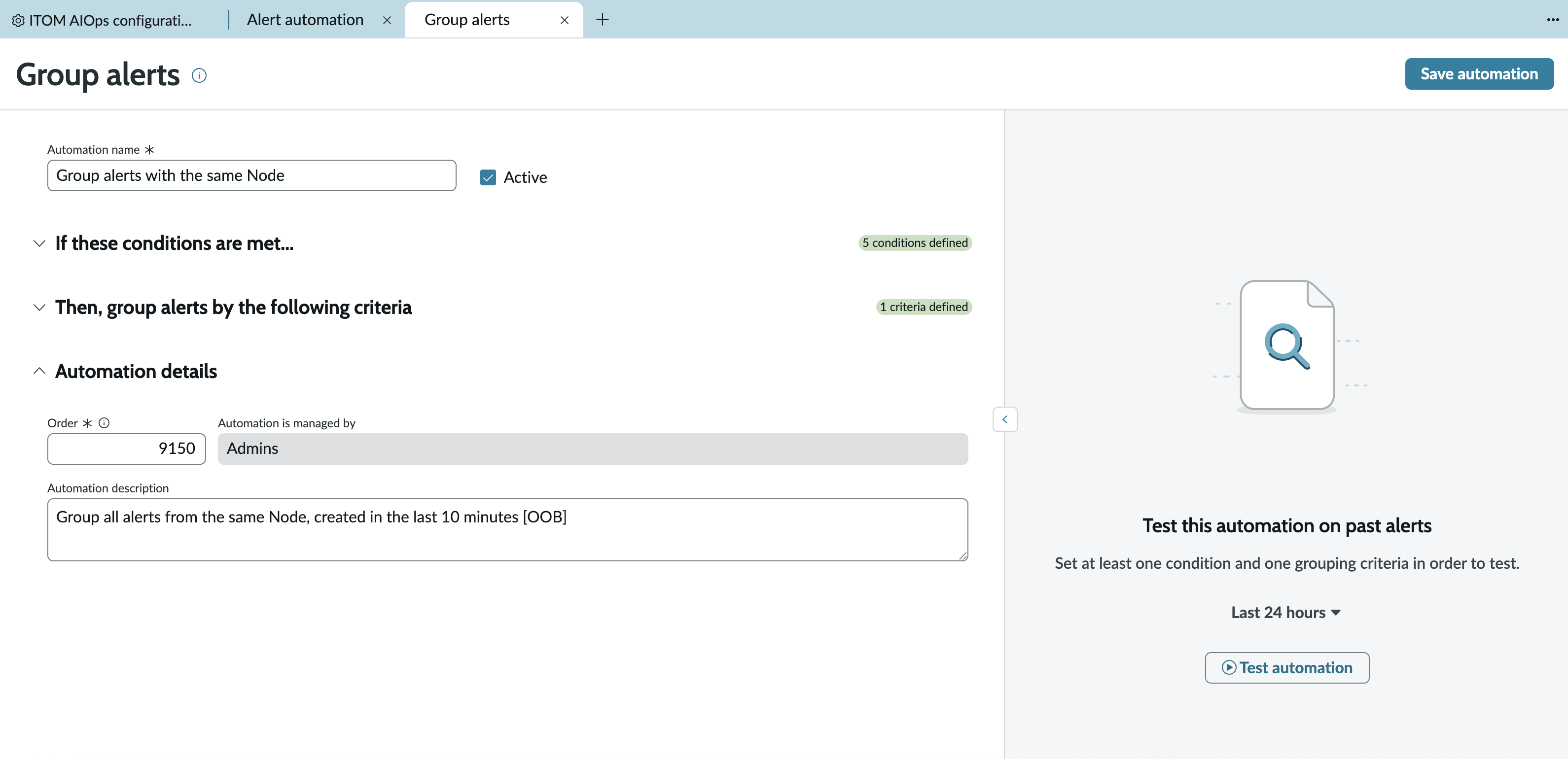Image resolution: width=1568 pixels, height=759 pixels.
Task: Click the Order number field
Action: coord(127,448)
